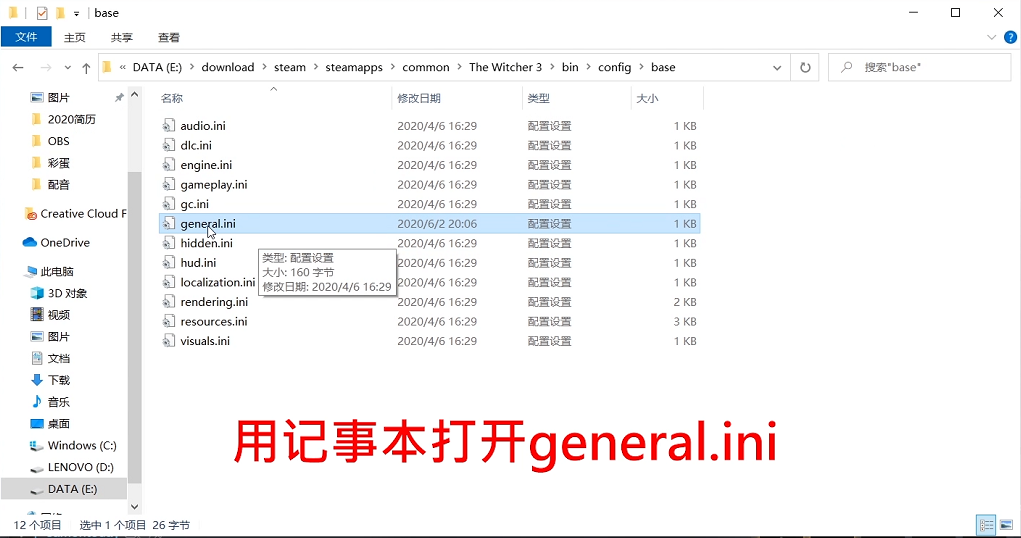Open the 查看 ribbon tab
1021x538 pixels.
click(x=169, y=38)
